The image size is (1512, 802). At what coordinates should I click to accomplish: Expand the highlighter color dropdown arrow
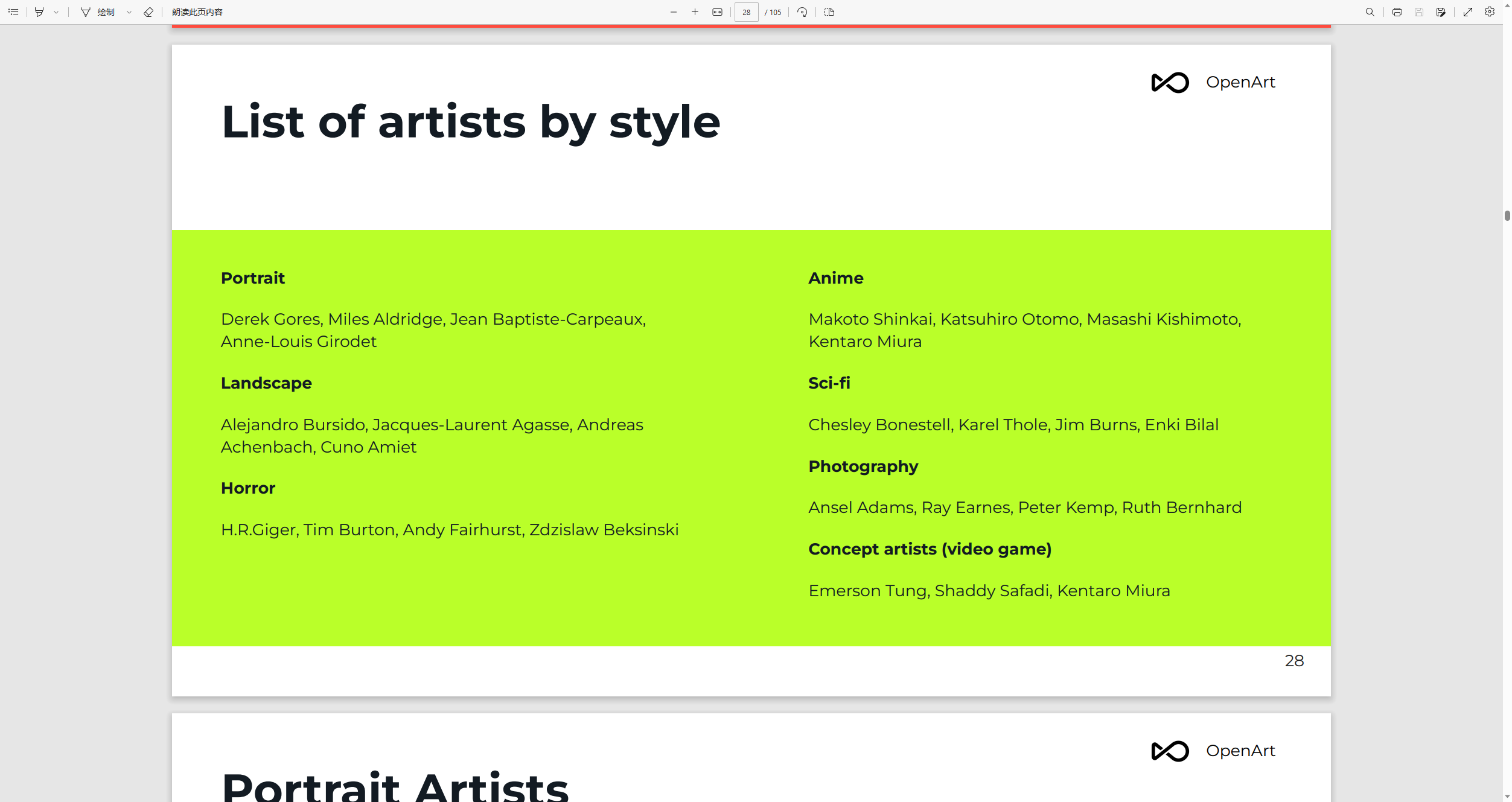[x=56, y=12]
